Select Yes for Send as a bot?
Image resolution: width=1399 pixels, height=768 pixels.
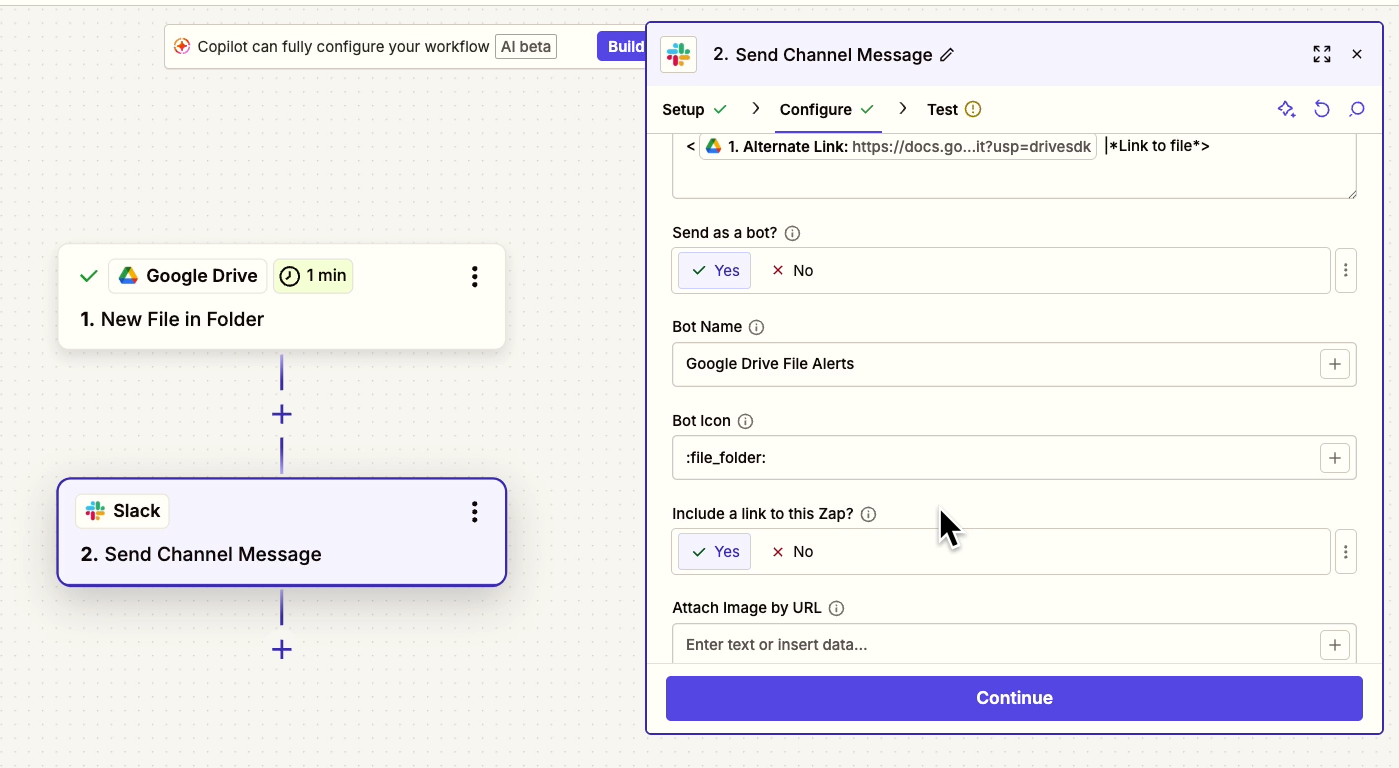(x=714, y=271)
